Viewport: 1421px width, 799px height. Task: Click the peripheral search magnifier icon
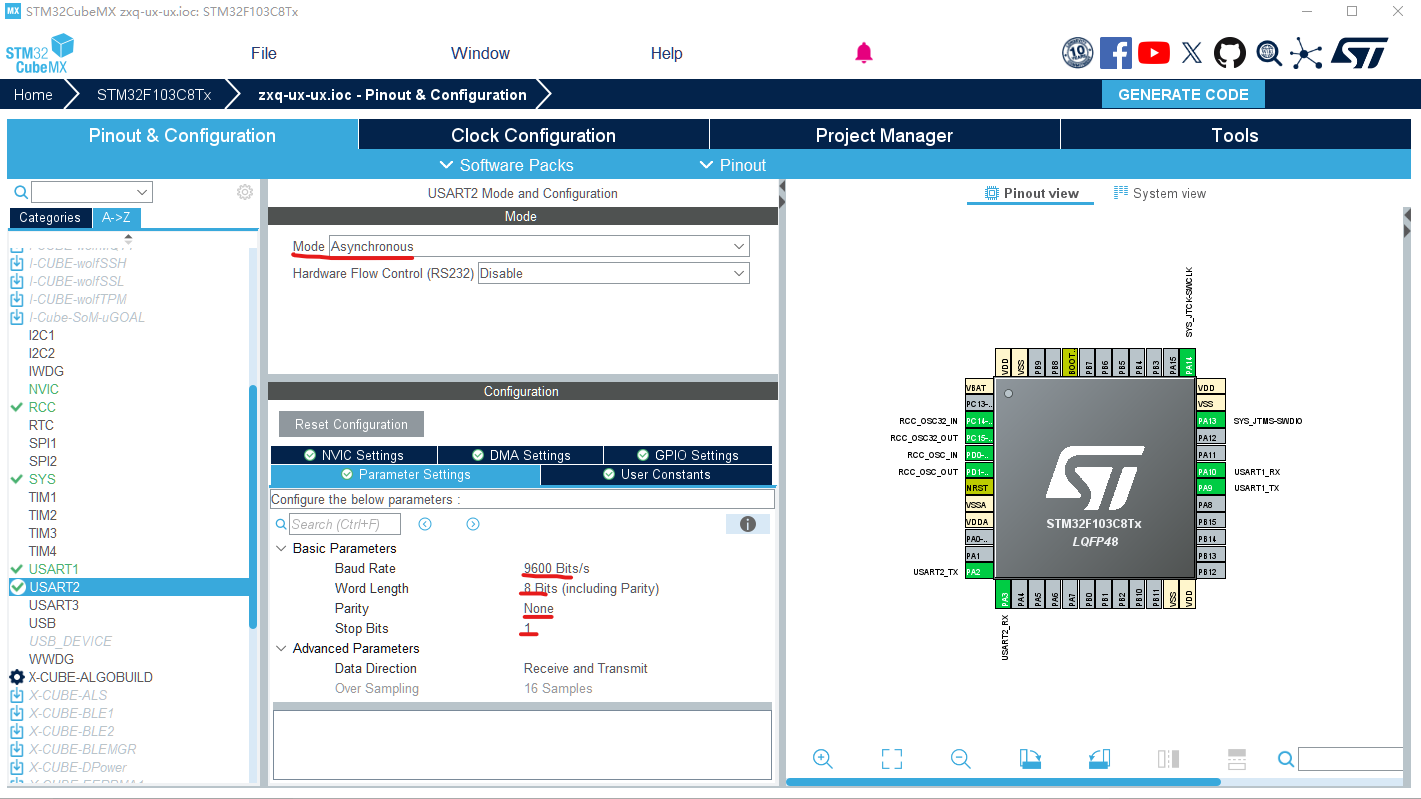point(20,192)
